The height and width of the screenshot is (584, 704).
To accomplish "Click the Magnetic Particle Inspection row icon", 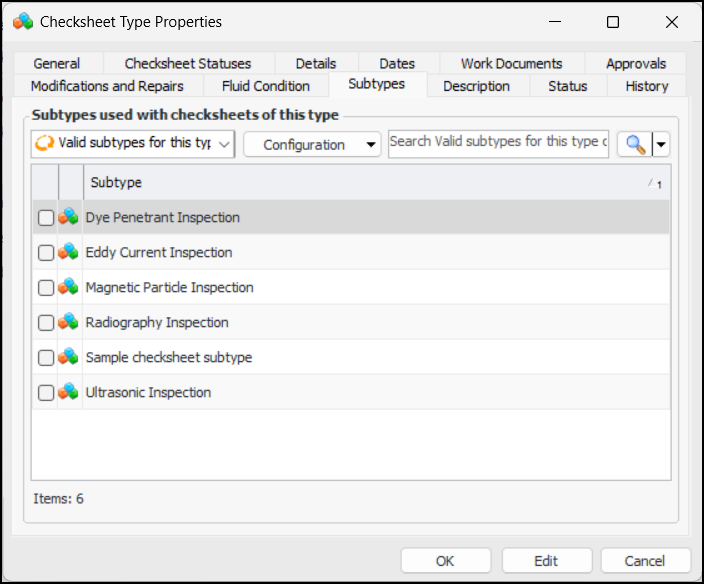I will [68, 287].
